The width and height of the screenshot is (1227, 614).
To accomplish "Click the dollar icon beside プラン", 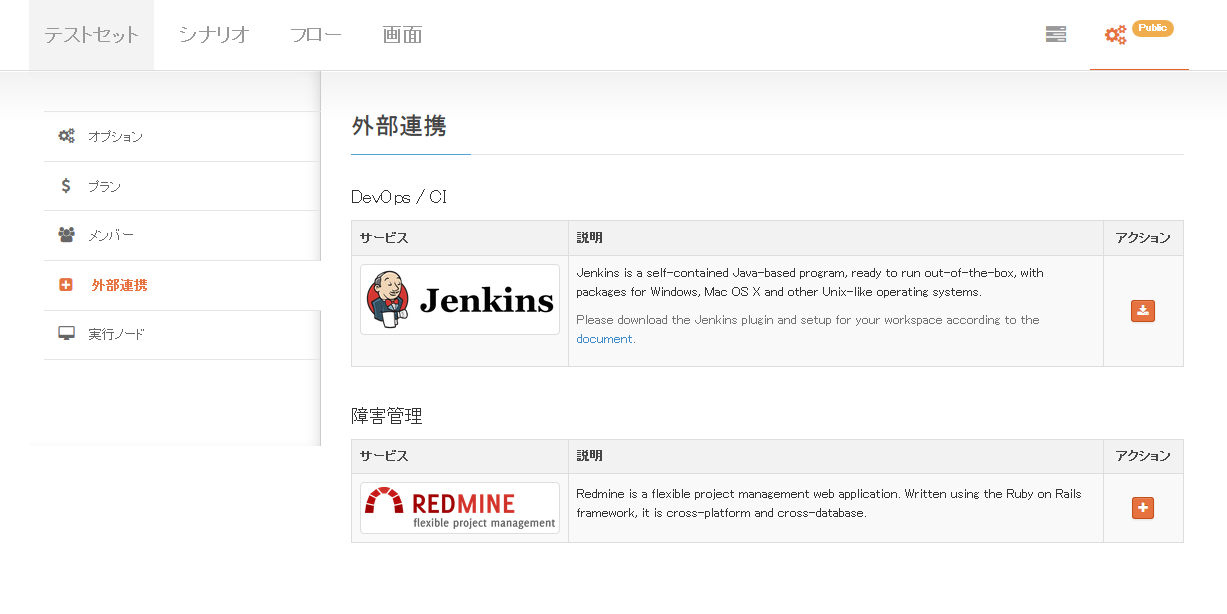I will (x=66, y=186).
